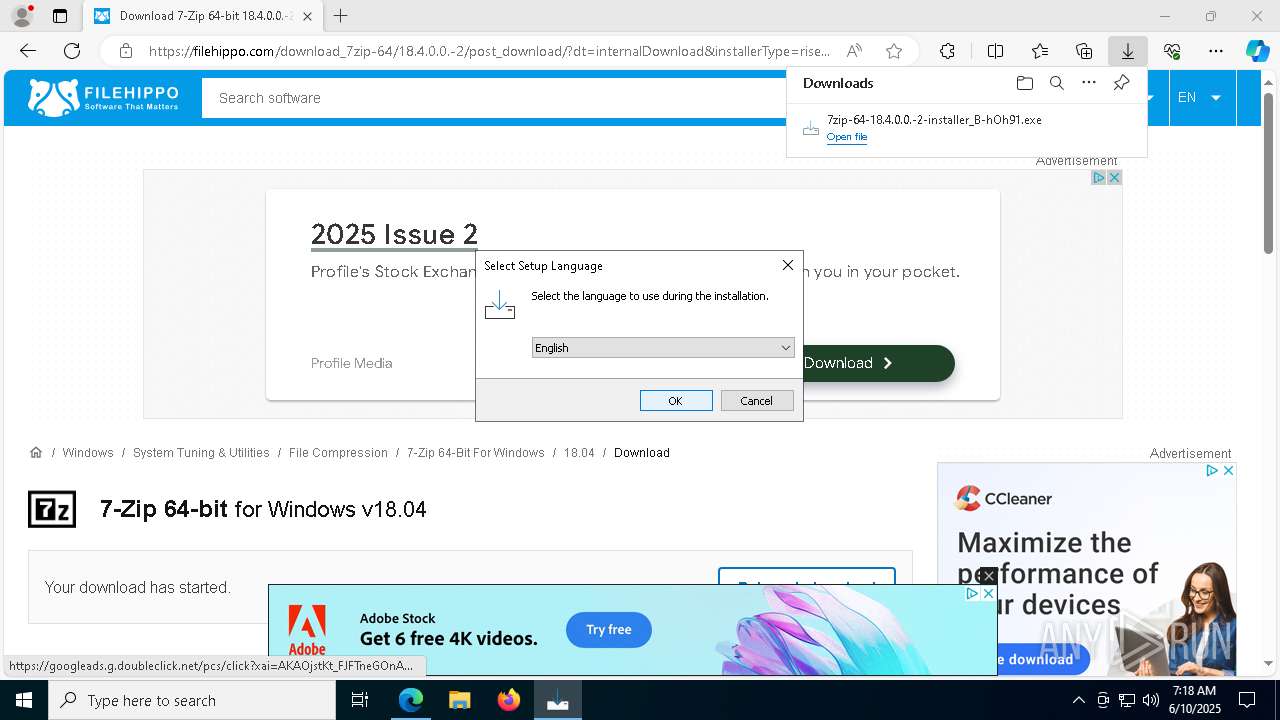Show hidden system tray icons

coord(1078,701)
